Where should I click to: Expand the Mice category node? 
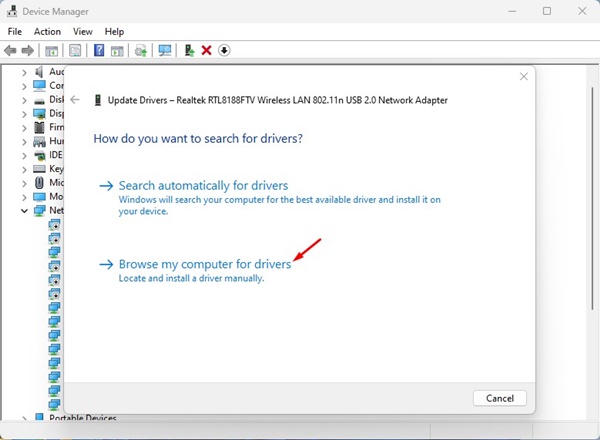[x=24, y=183]
